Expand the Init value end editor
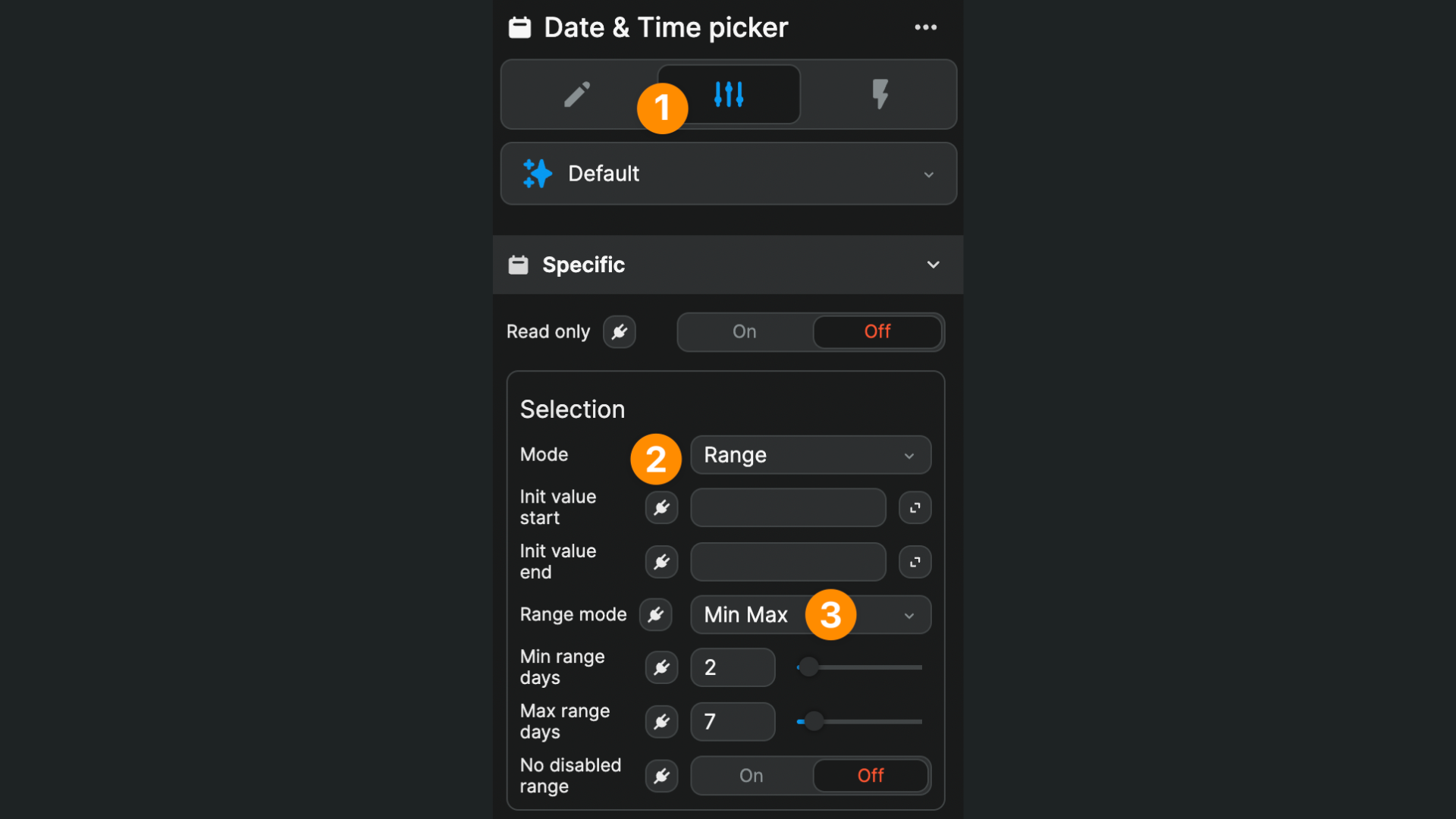The image size is (1456, 819). pyautogui.click(x=915, y=562)
